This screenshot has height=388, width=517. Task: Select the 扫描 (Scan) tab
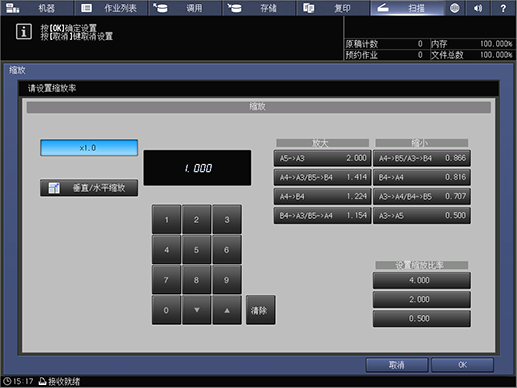tap(407, 8)
